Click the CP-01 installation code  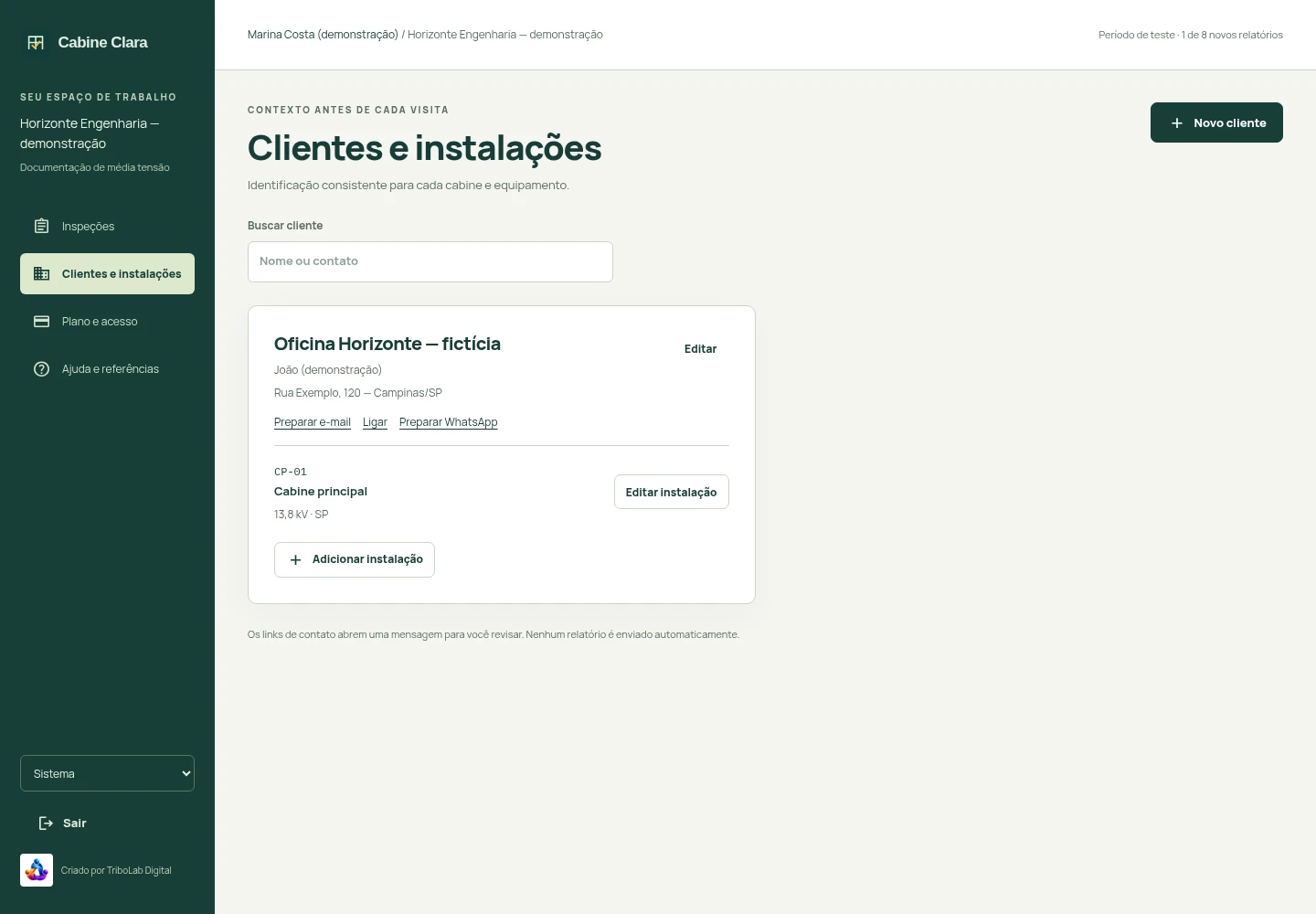pyautogui.click(x=291, y=472)
